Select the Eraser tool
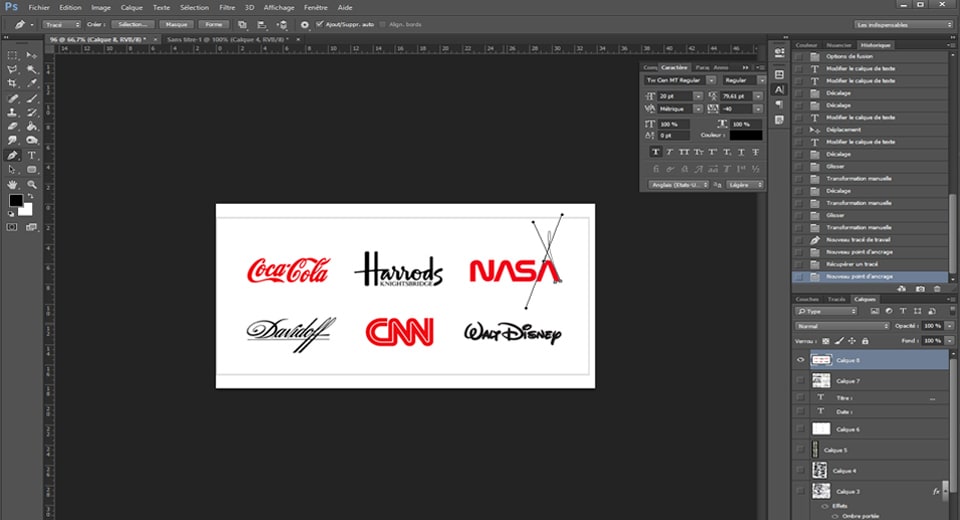This screenshot has width=960, height=520. click(x=12, y=126)
